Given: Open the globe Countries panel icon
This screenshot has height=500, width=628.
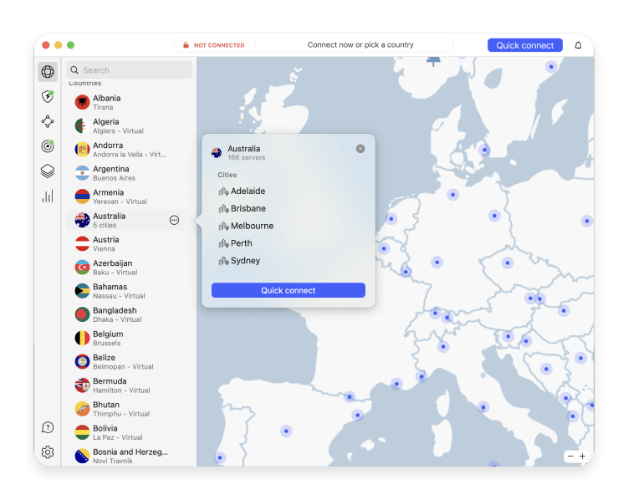Looking at the screenshot, I should [x=48, y=72].
